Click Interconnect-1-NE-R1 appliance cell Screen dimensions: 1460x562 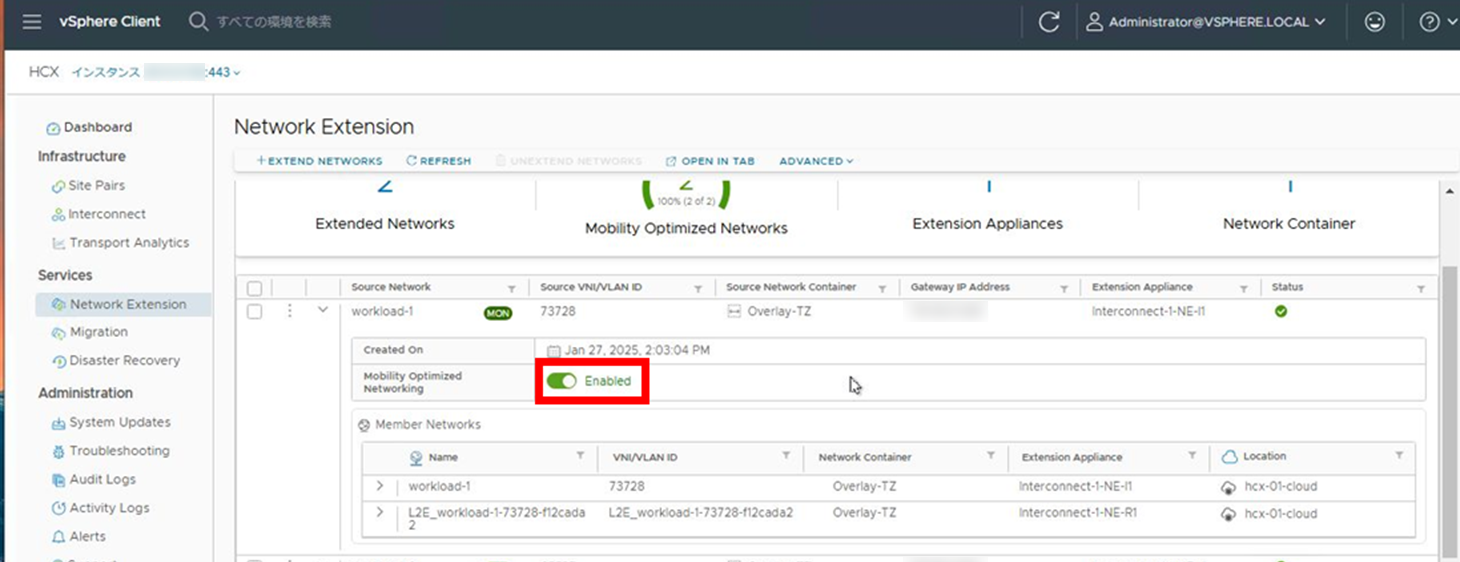1078,513
